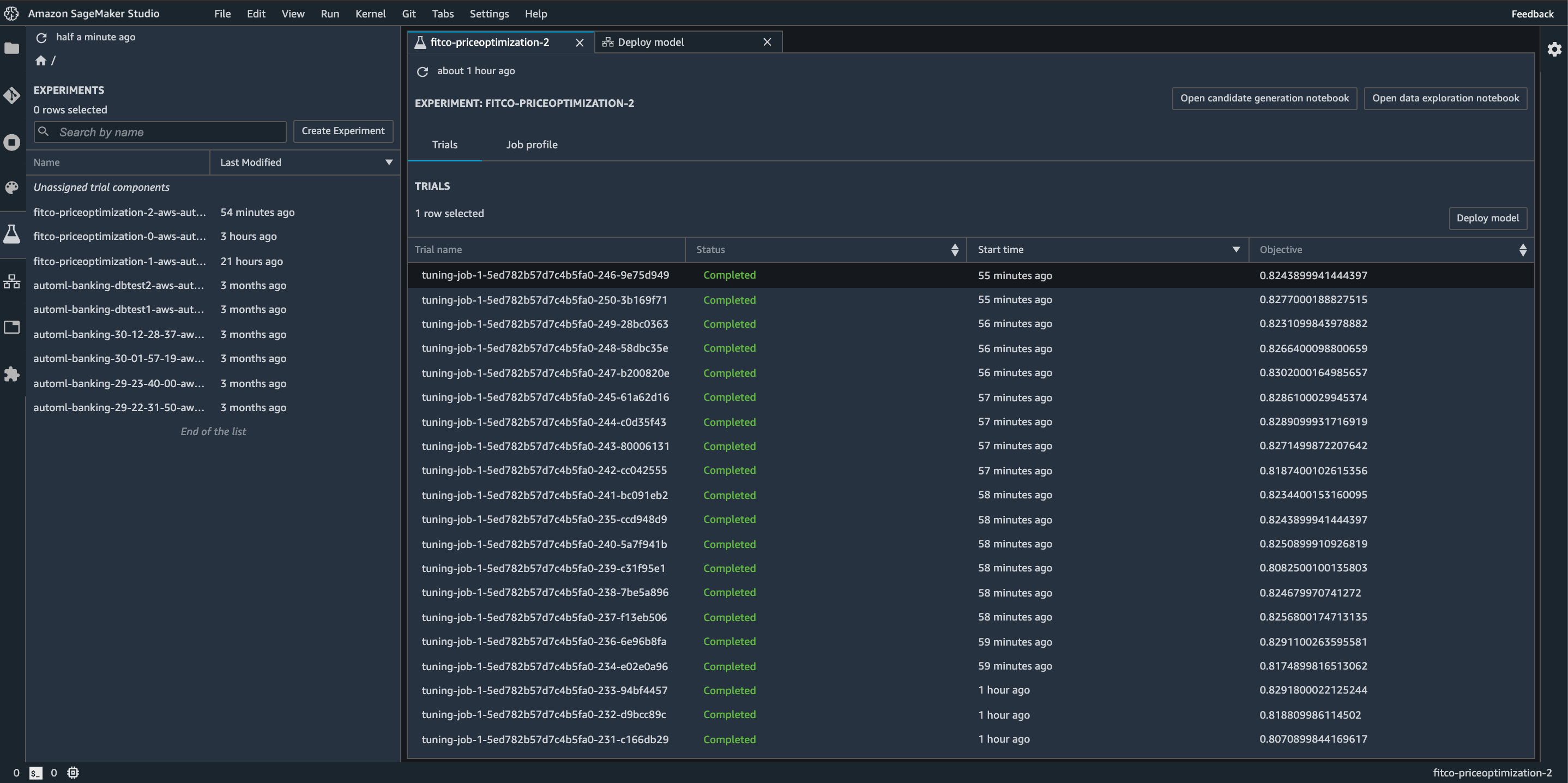Select trial row ending 247-b200820e
Viewport: 1568px width, 783px height.
point(545,372)
